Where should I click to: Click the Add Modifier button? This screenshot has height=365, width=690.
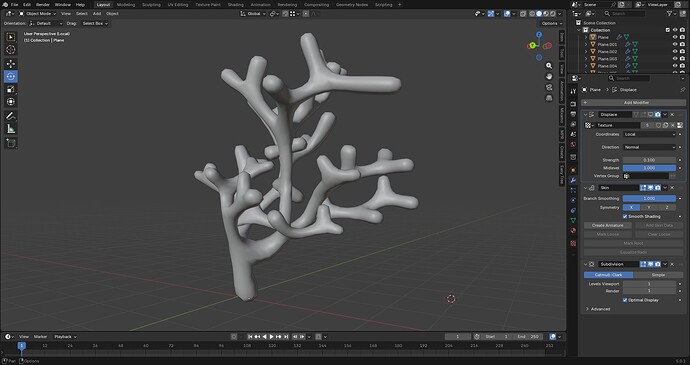(634, 103)
